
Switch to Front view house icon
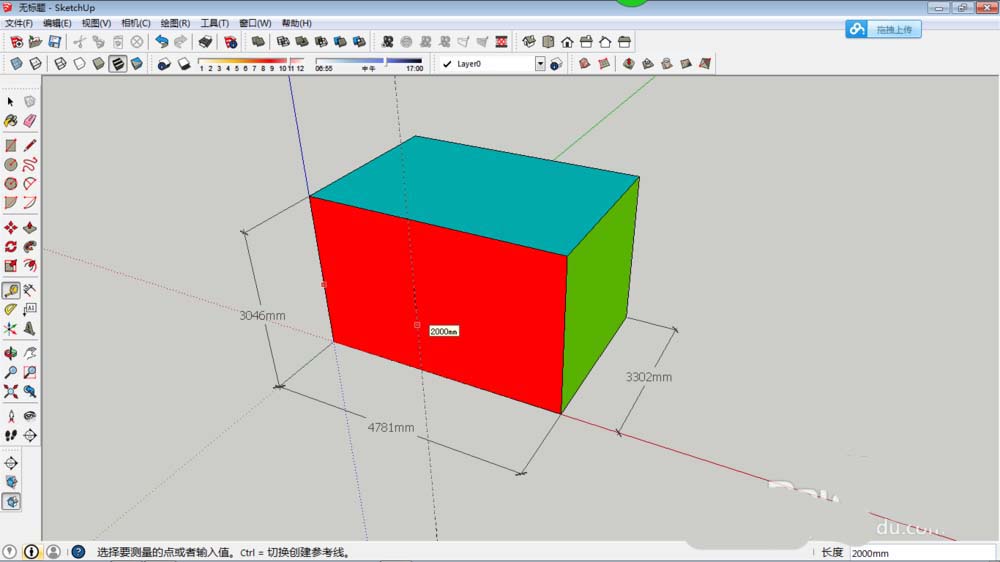[x=567, y=42]
